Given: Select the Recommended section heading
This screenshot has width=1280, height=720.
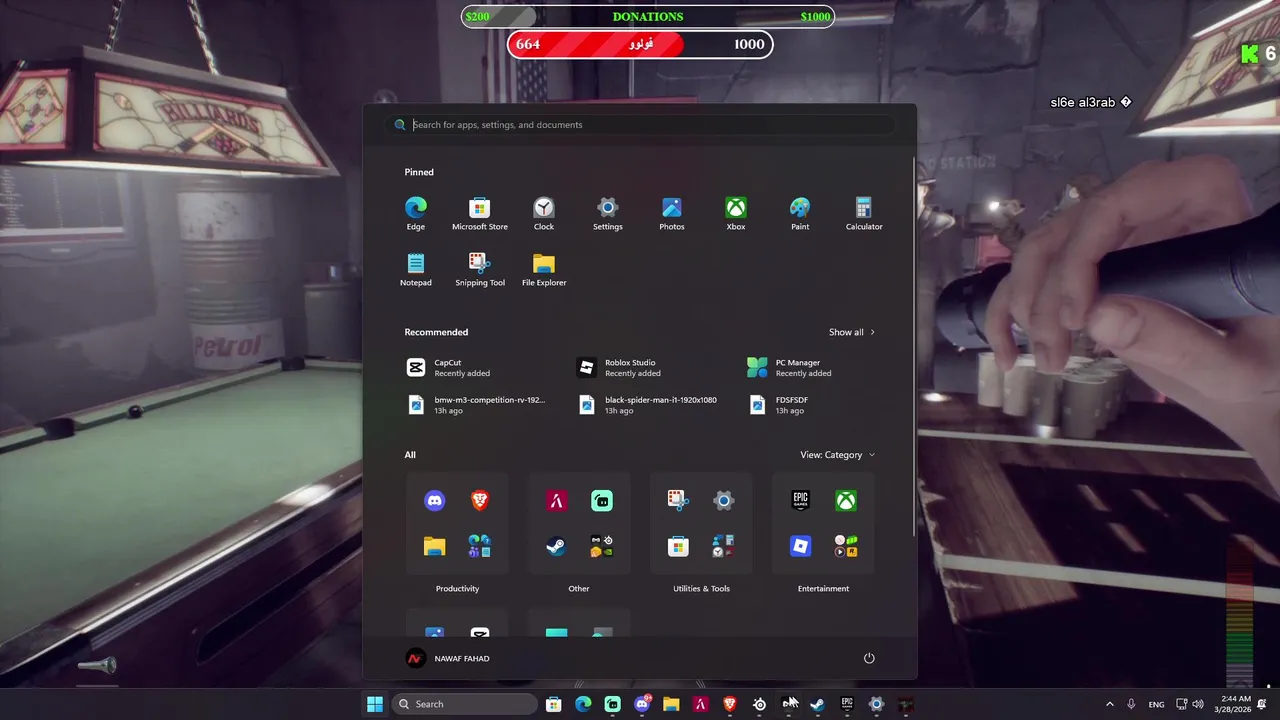Looking at the screenshot, I should pyautogui.click(x=436, y=332).
